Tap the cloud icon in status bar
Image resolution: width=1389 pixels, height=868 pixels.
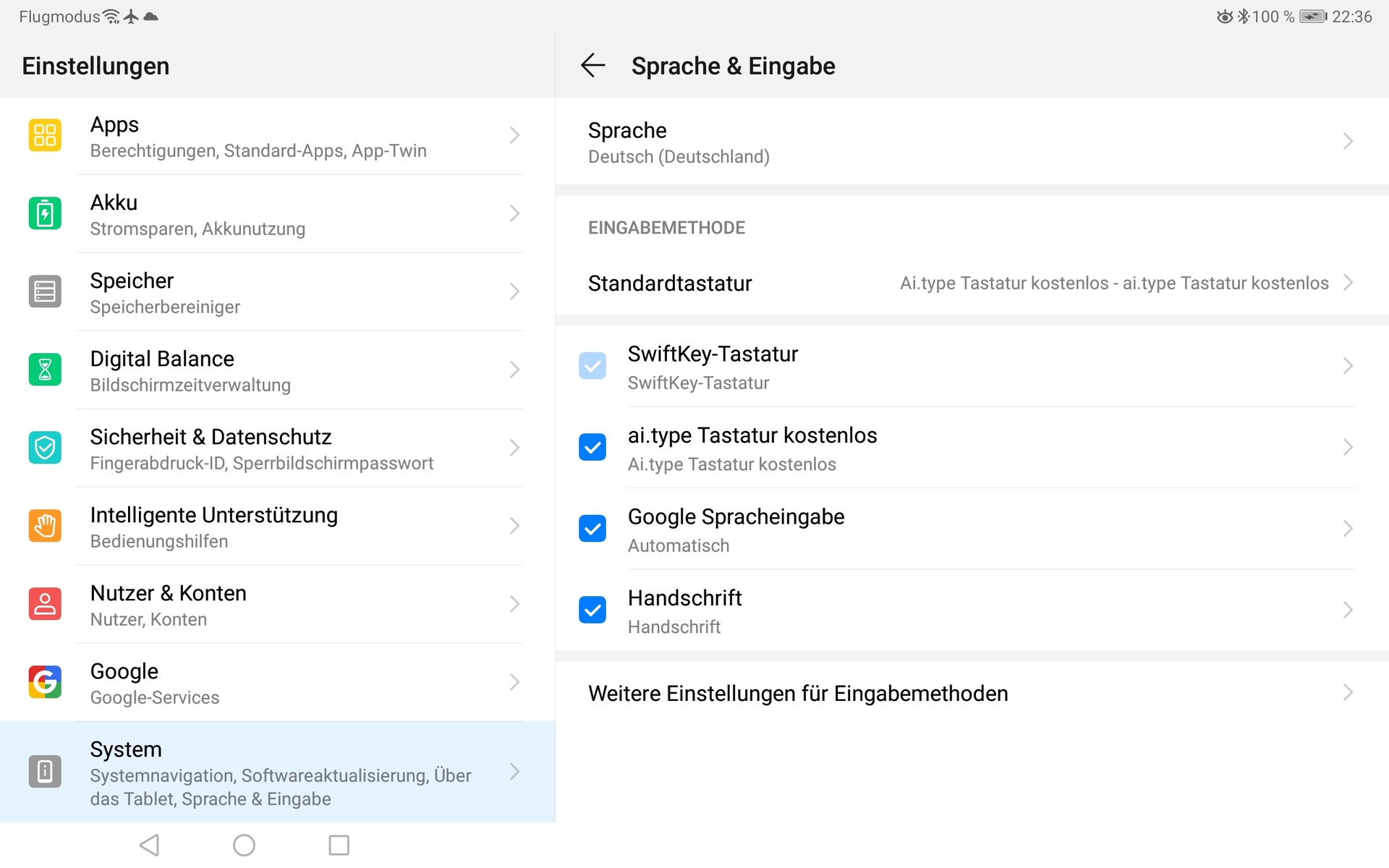pyautogui.click(x=150, y=17)
